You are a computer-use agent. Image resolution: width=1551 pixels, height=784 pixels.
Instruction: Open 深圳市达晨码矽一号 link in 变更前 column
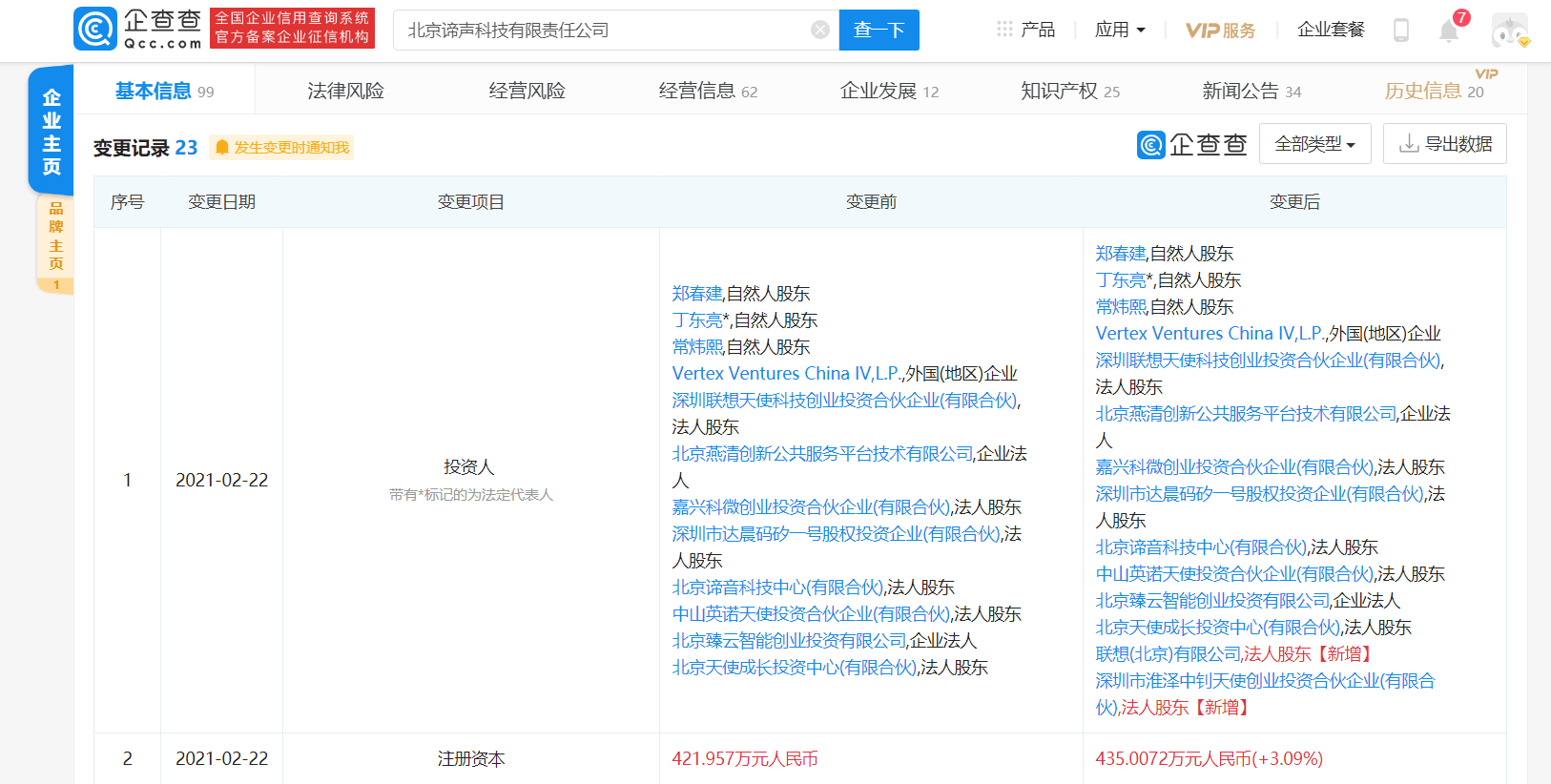point(836,534)
